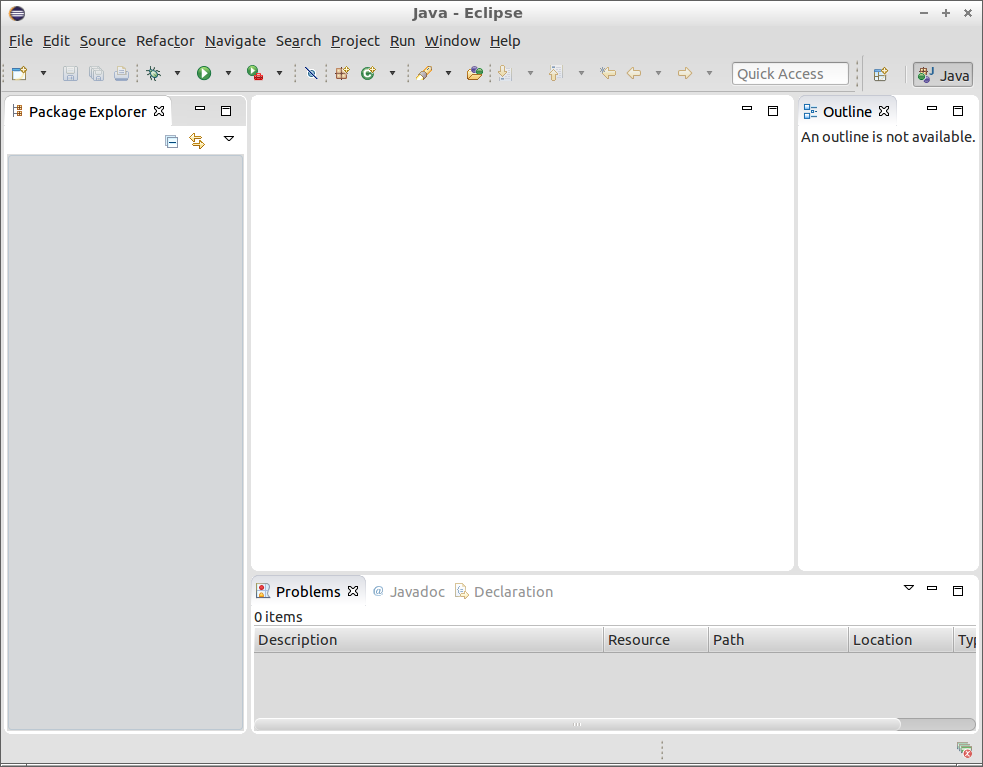Toggle Skip All Breakpoints in toolbar
This screenshot has width=983, height=767.
pyautogui.click(x=311, y=73)
